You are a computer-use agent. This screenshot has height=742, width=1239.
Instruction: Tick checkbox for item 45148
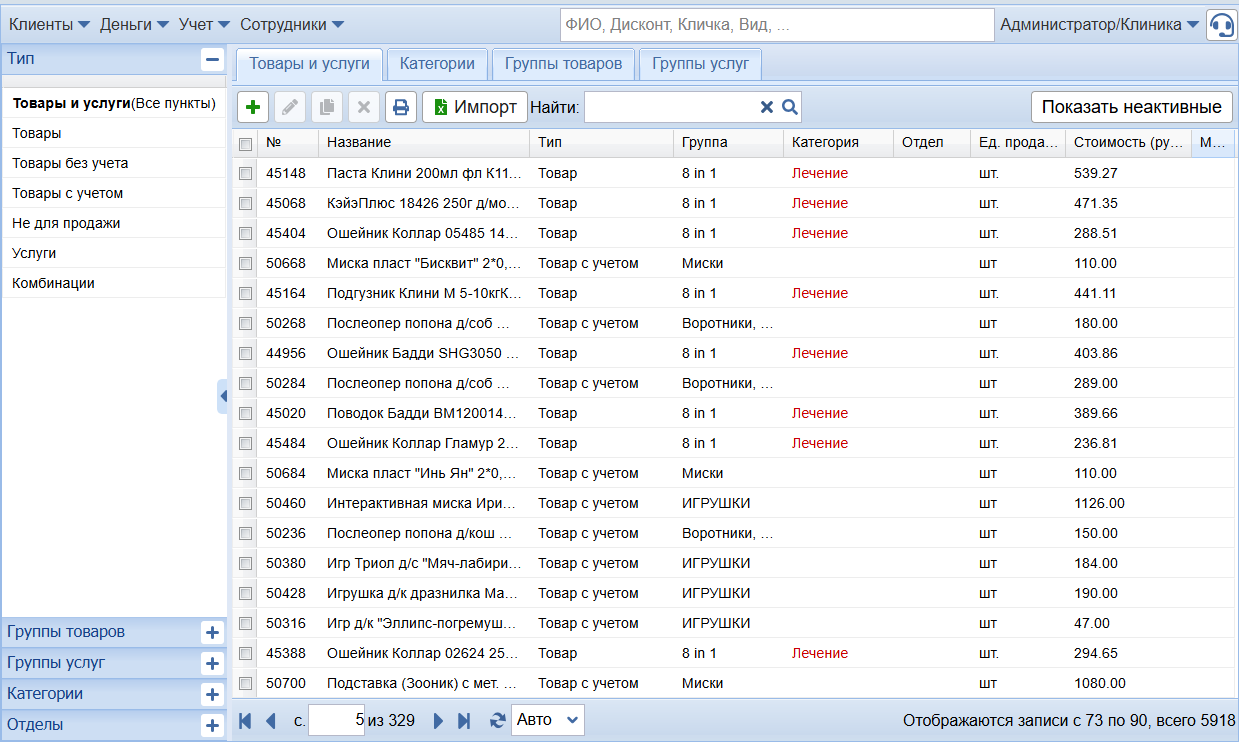pos(246,173)
